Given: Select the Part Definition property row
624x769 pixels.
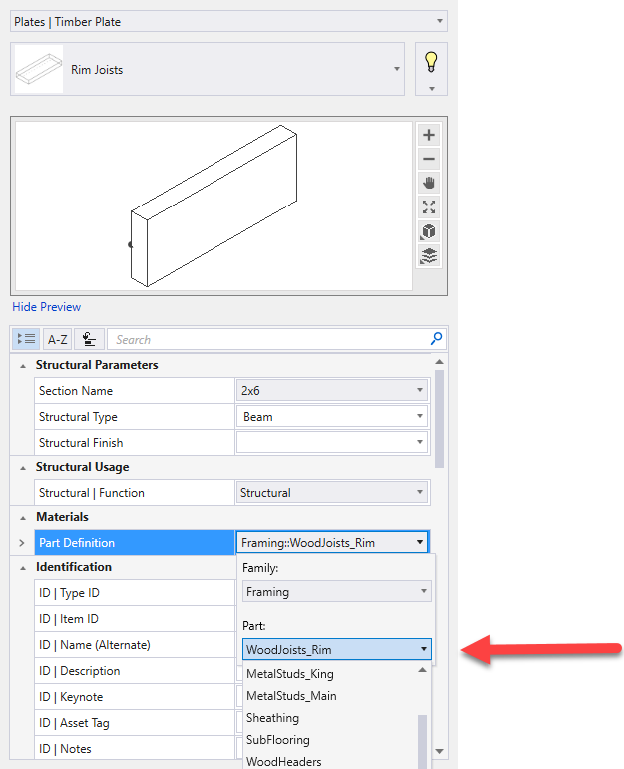Looking at the screenshot, I should (134, 542).
